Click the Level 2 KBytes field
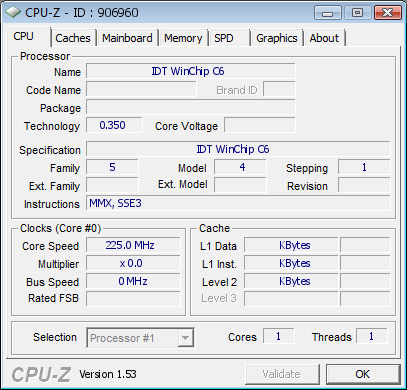The height and width of the screenshot is (390, 407). (291, 281)
